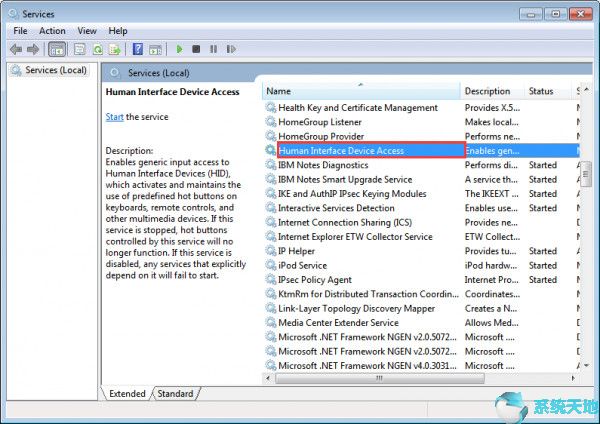Select the iPod Service row

[302, 266]
